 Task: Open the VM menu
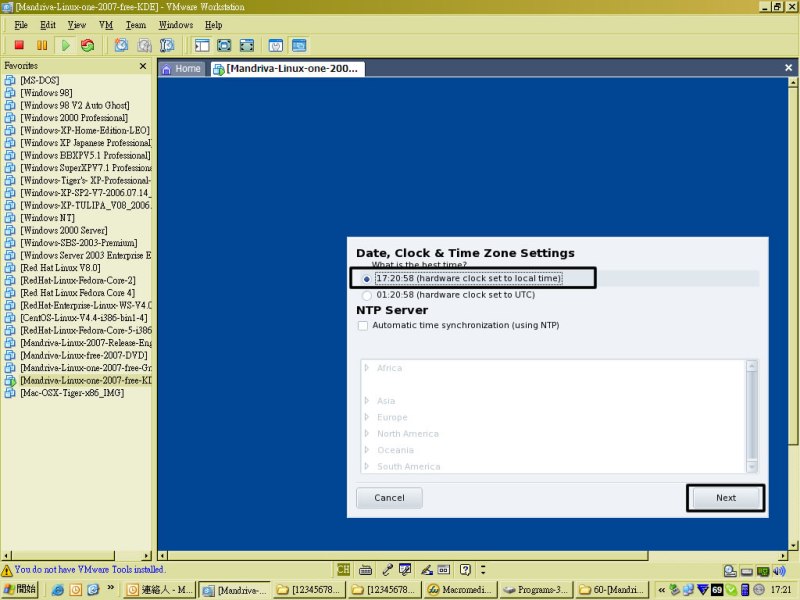pyautogui.click(x=106, y=25)
